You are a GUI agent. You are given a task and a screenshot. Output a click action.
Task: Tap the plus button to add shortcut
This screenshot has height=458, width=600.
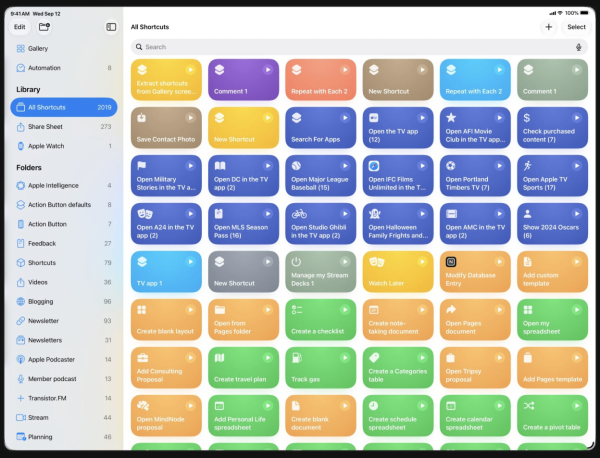[548, 27]
